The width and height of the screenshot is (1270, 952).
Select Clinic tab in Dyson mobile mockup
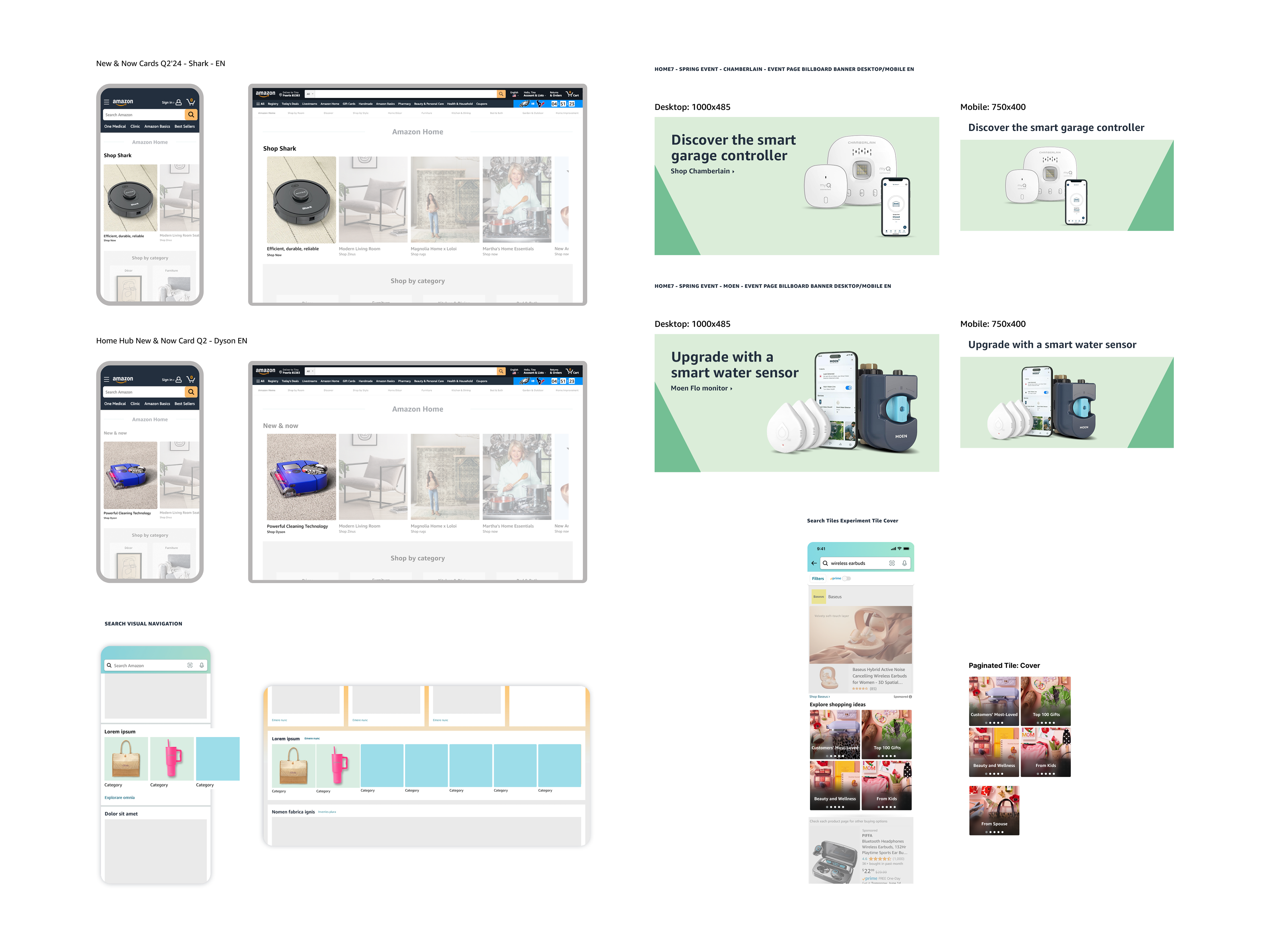135,404
